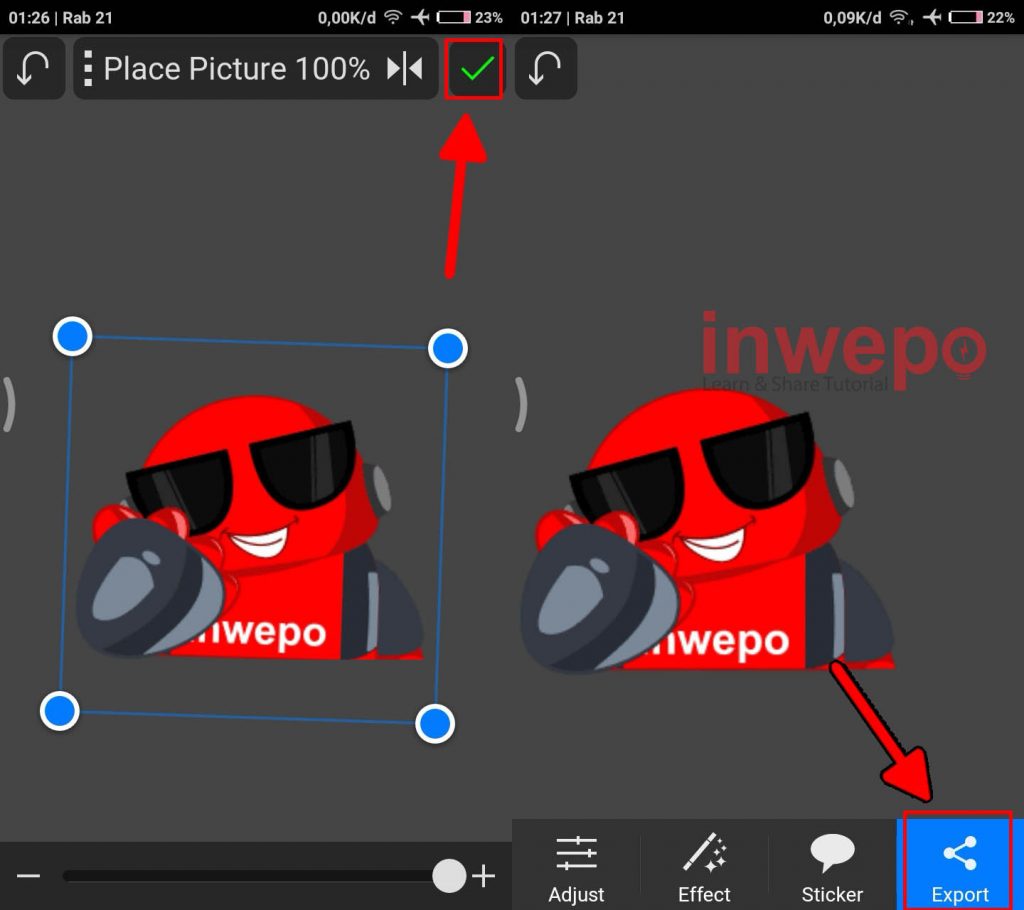Screen dimensions: 1024x910
Task: Tap the mascot image in right screen
Action: [708, 531]
